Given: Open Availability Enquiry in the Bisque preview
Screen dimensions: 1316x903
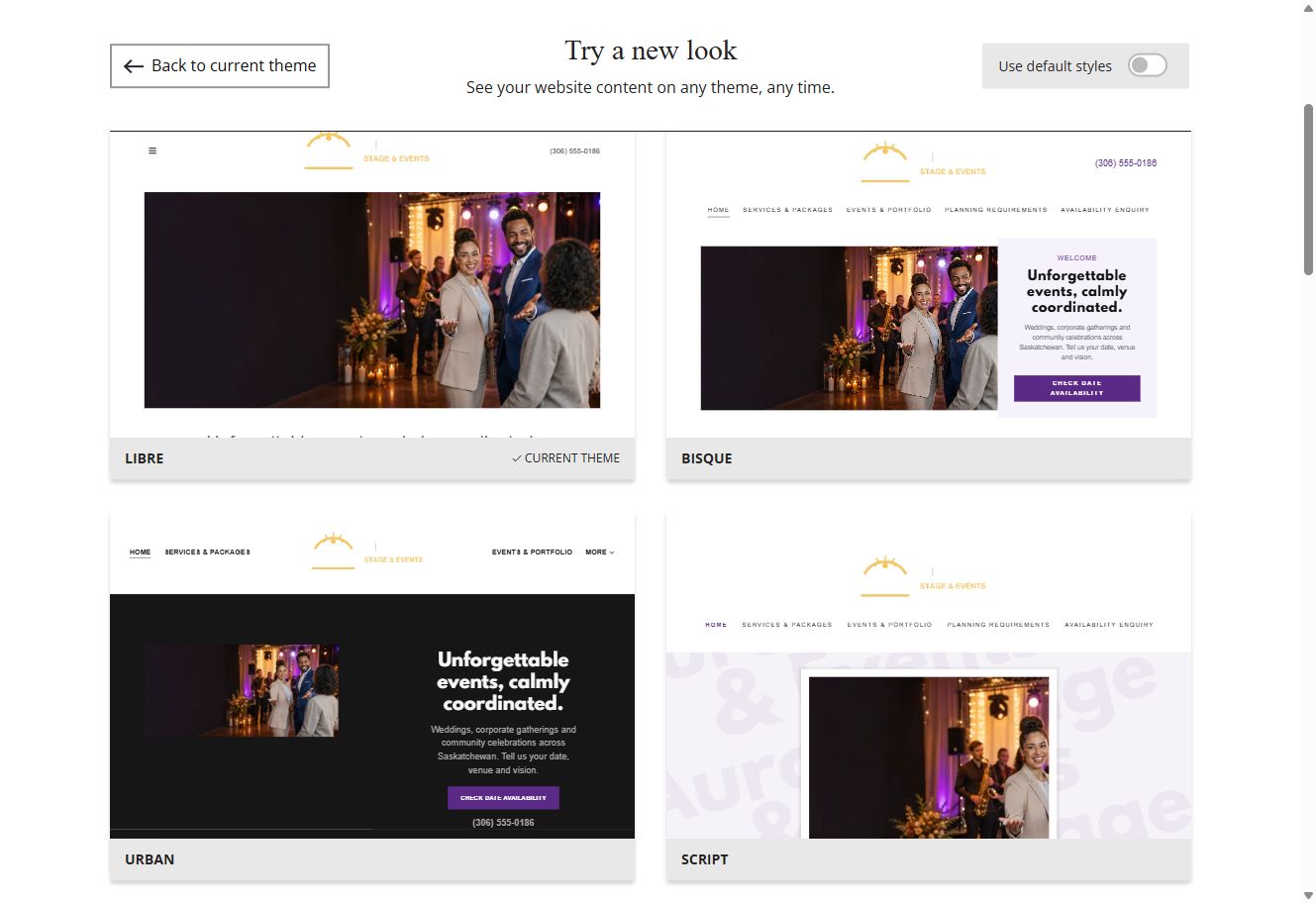Looking at the screenshot, I should tap(1105, 210).
